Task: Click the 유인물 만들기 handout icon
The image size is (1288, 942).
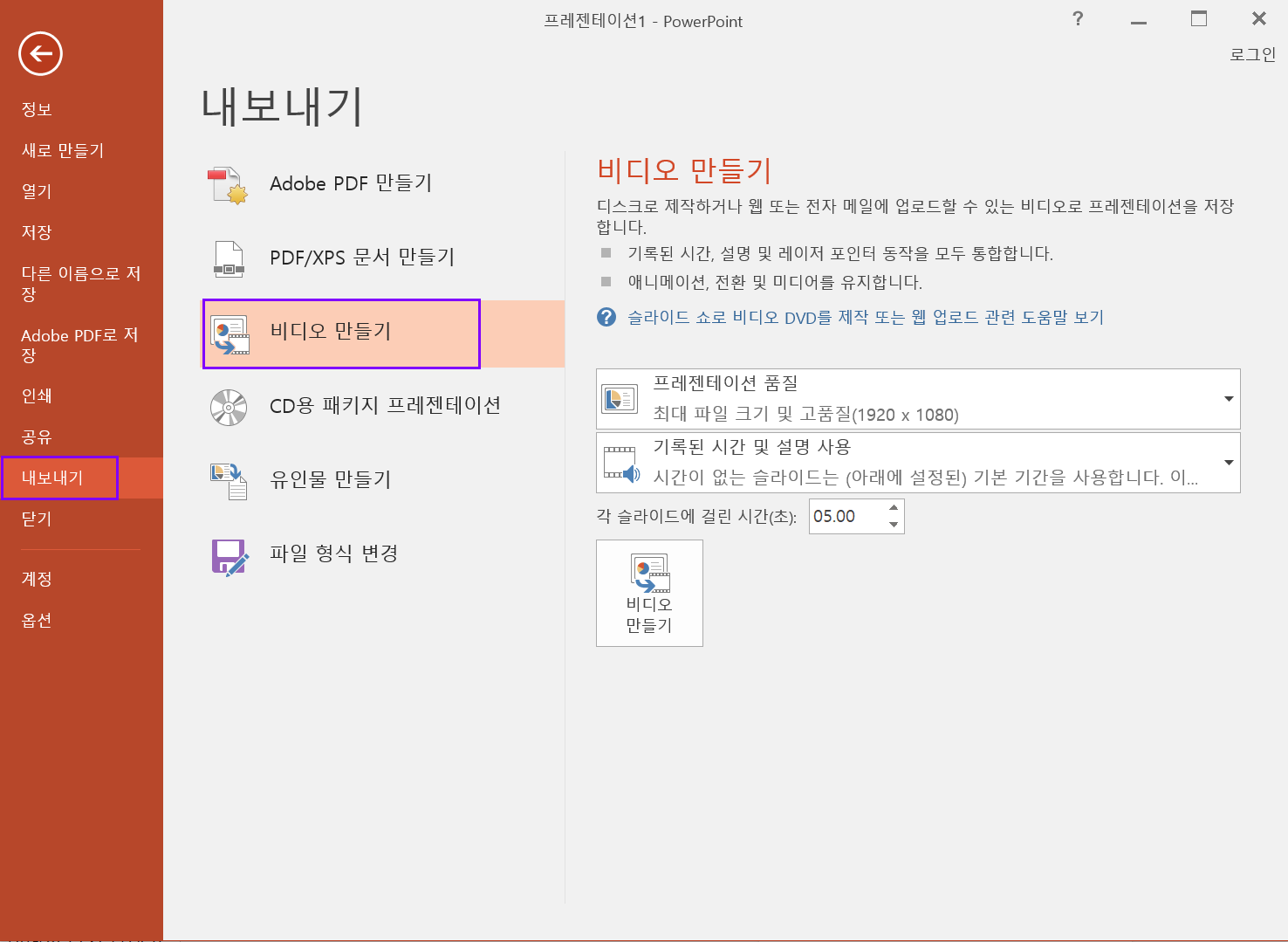Action: tap(230, 481)
